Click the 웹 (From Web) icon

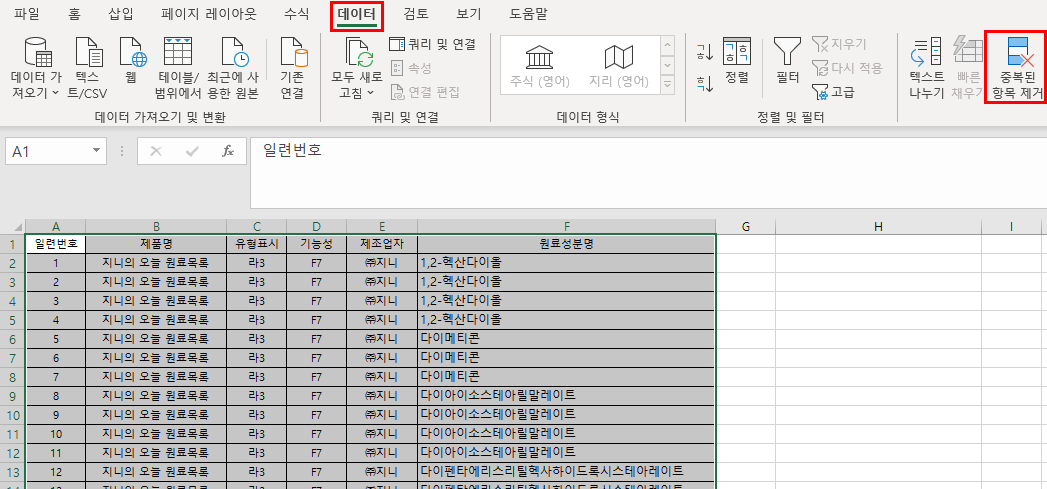[132, 52]
